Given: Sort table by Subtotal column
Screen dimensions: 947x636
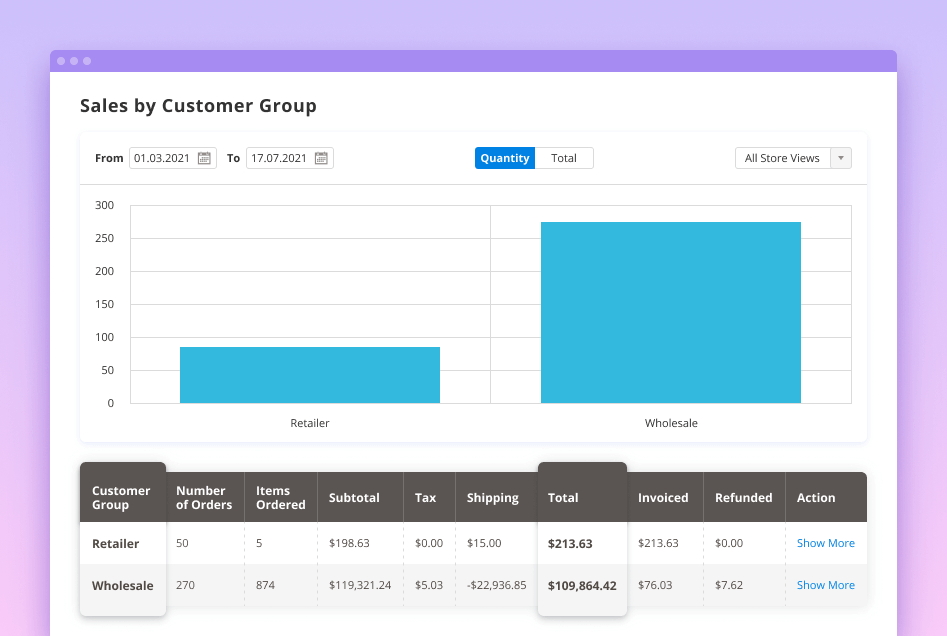Looking at the screenshot, I should (x=354, y=498).
